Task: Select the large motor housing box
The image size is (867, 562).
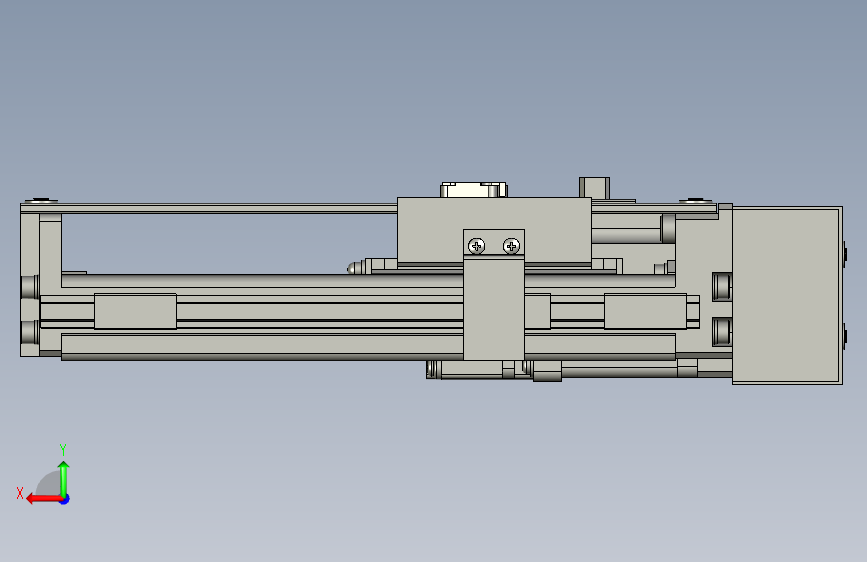Action: (x=787, y=295)
